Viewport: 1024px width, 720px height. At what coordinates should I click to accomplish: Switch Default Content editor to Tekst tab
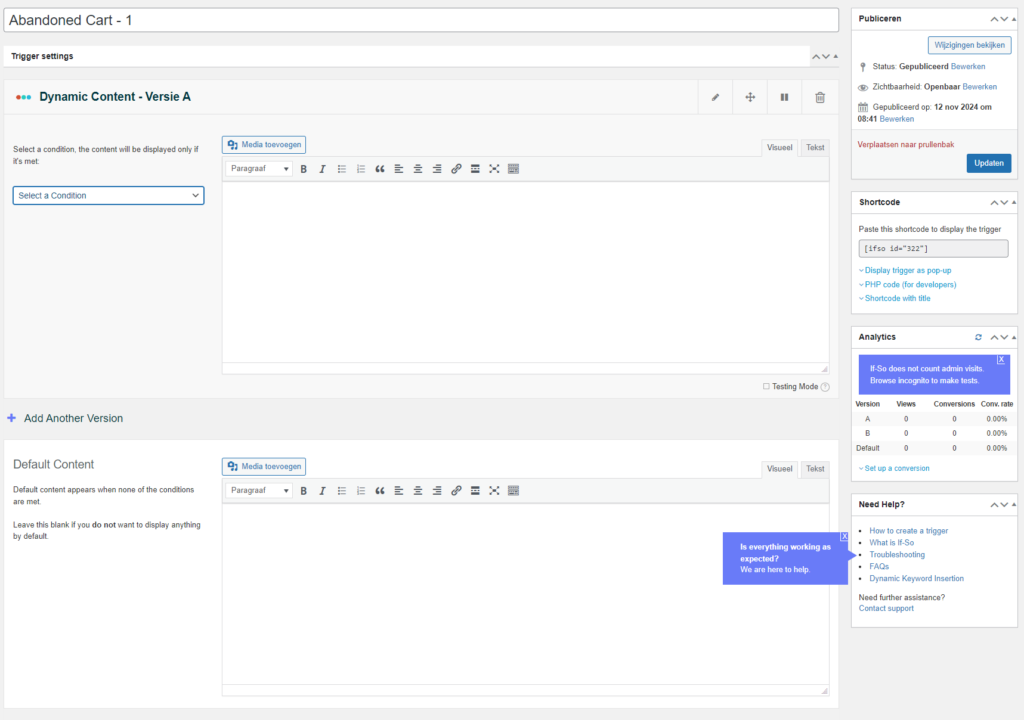(x=815, y=469)
